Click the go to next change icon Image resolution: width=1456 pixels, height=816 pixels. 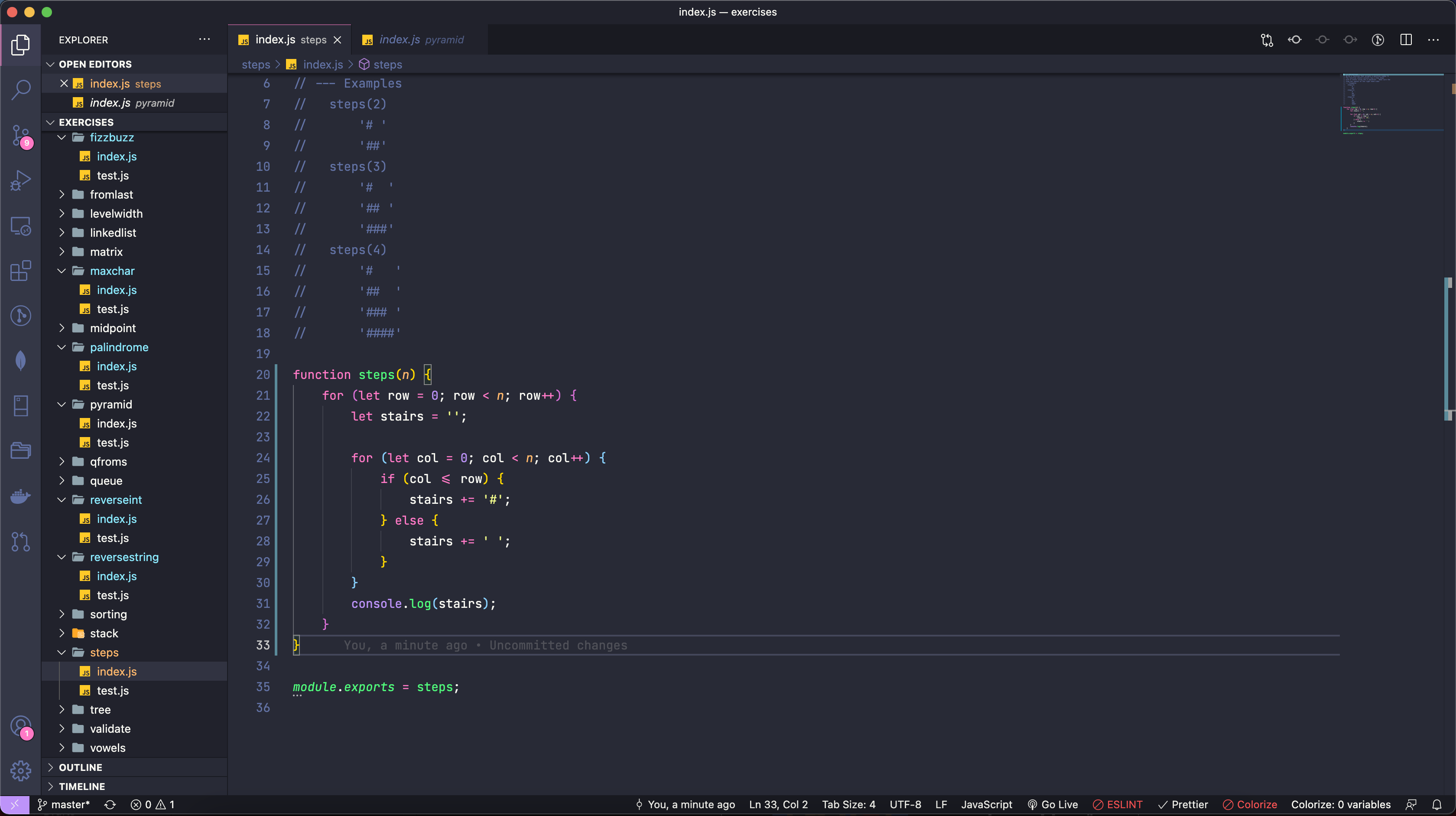coord(1350,39)
